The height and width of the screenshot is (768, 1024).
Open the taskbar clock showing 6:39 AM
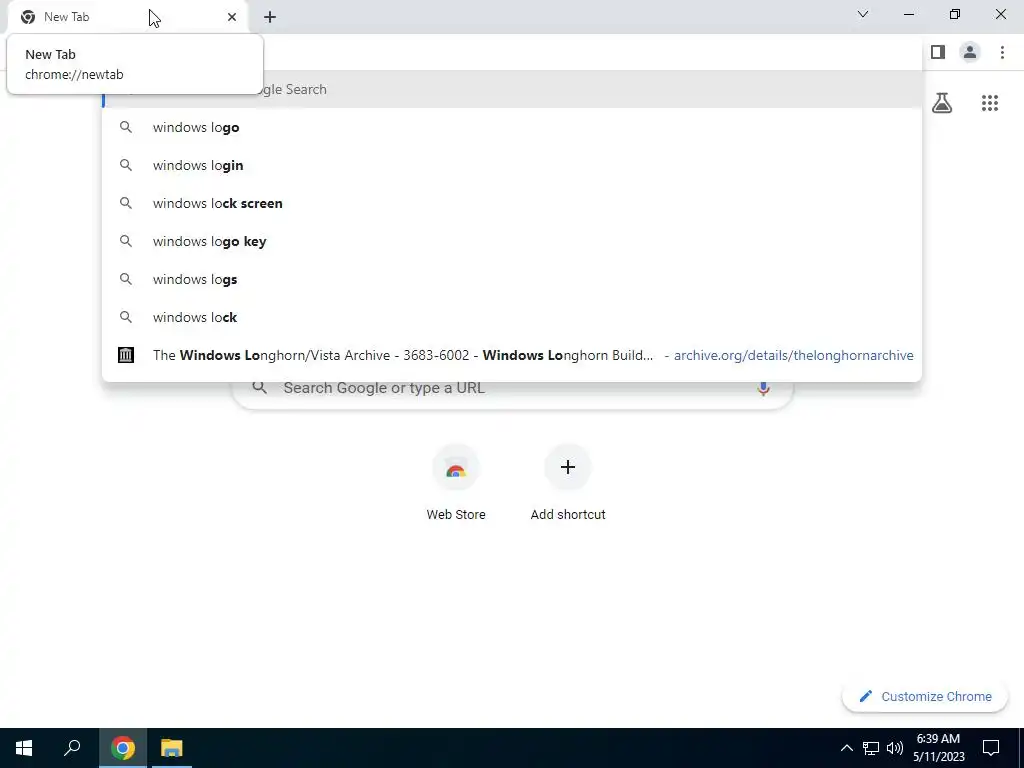tap(938, 748)
